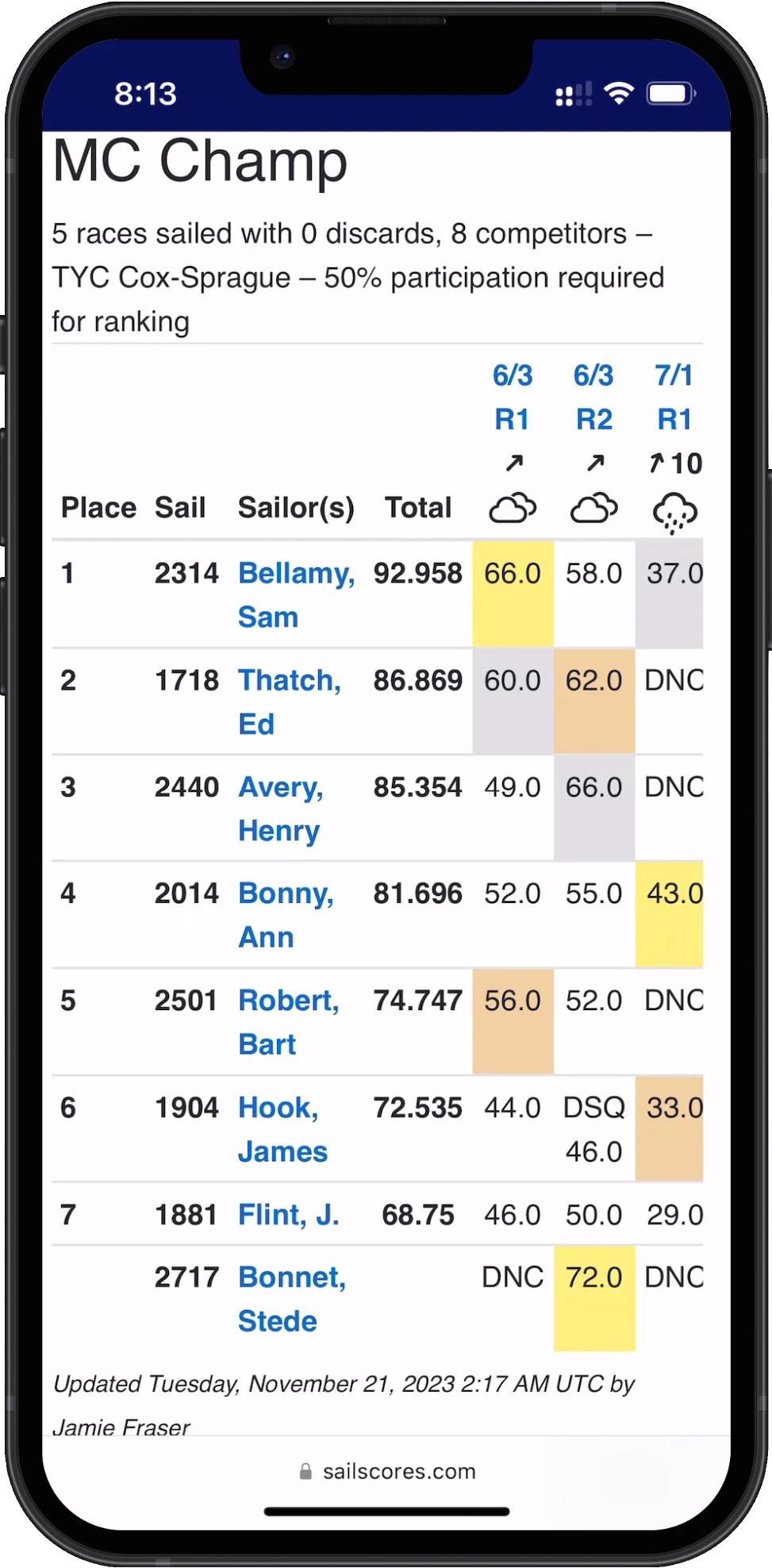Open sailor Bonny, Ann's page
The height and width of the screenshot is (1568, 772).
tap(286, 915)
